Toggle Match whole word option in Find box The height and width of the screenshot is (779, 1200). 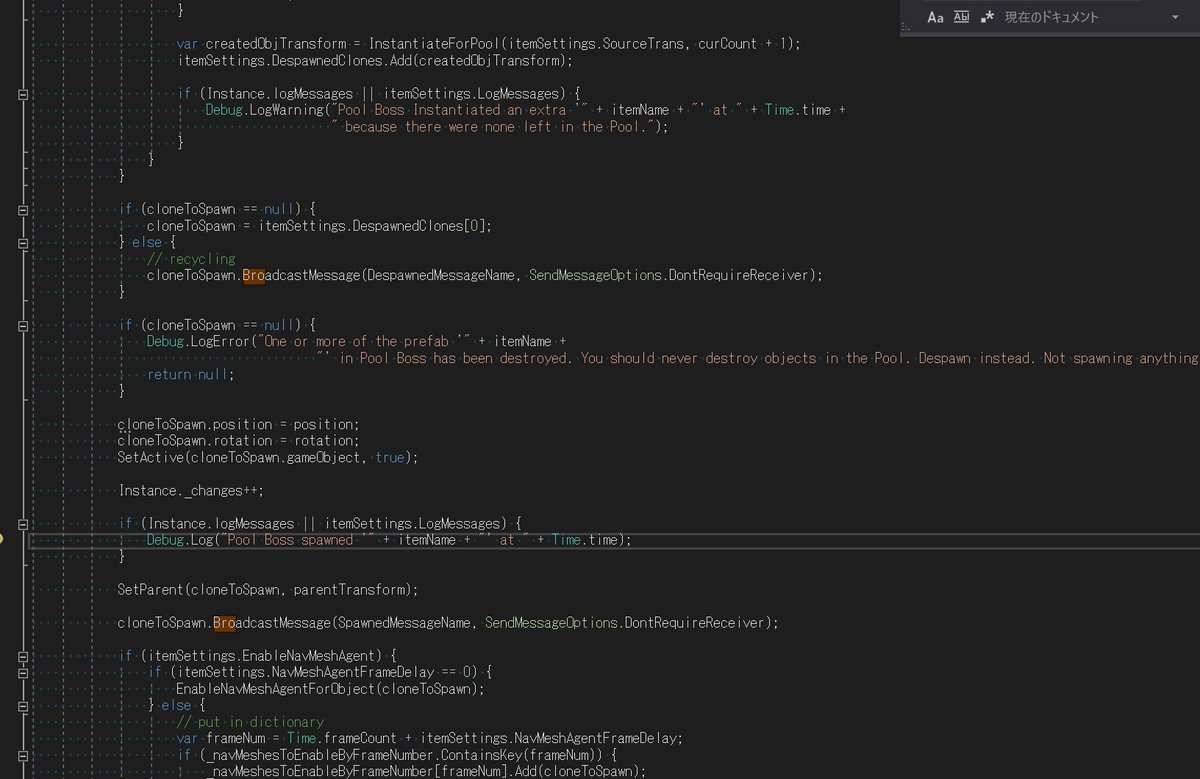[961, 17]
